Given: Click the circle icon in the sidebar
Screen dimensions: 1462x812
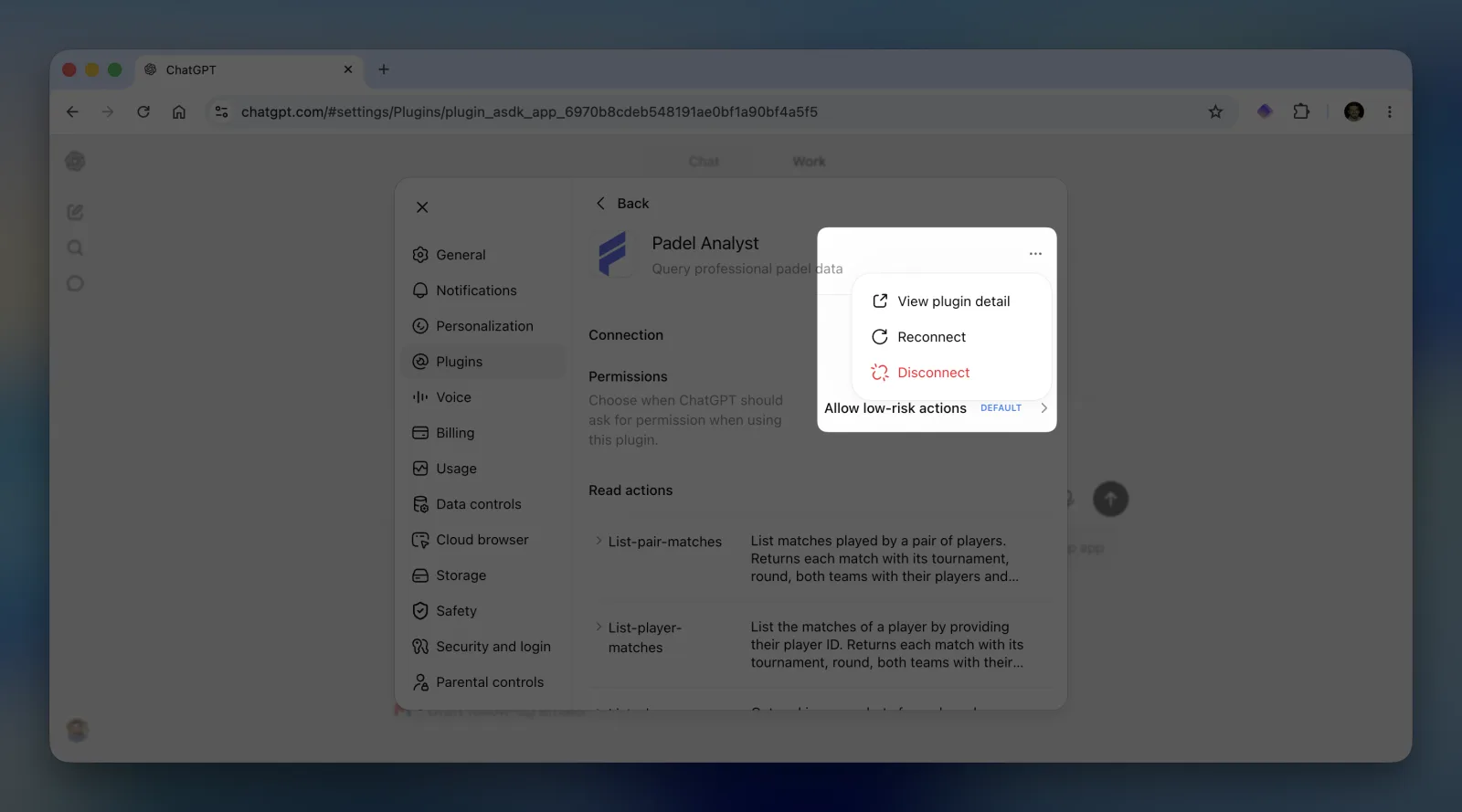Looking at the screenshot, I should (x=76, y=283).
